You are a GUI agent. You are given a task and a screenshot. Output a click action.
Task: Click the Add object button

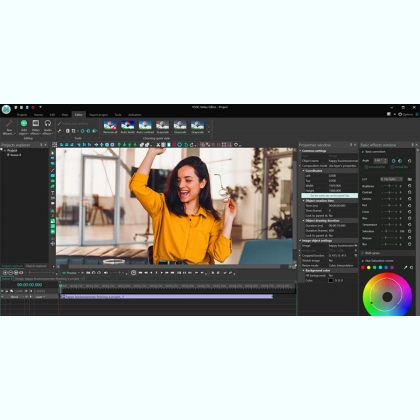(x=24, y=127)
